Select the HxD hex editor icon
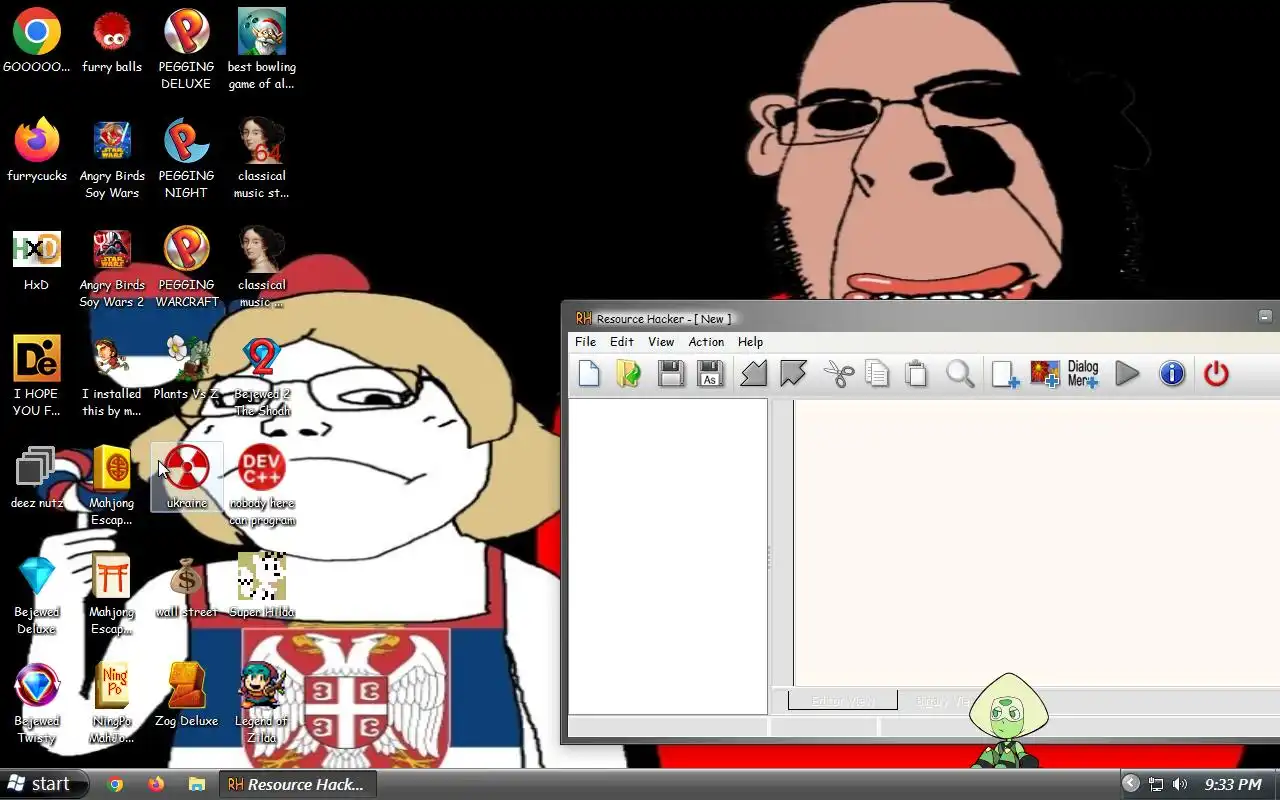The width and height of the screenshot is (1280, 800). 37,260
